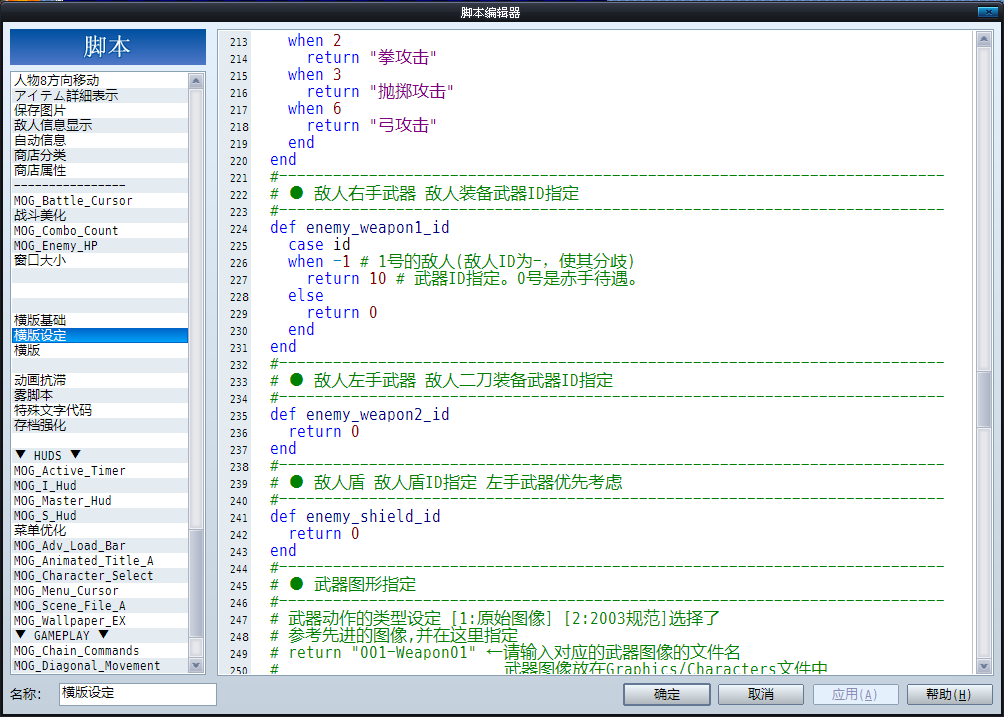
Task: Close the 脚本编辑器 window
Action: [x=986, y=12]
